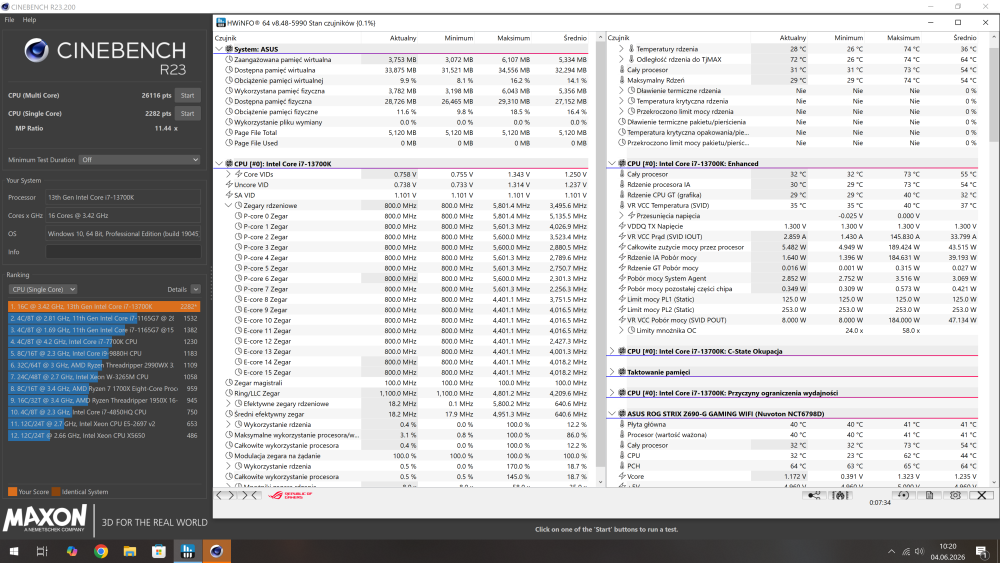Collapse the Zegary rdzeniowe tree node

point(228,205)
